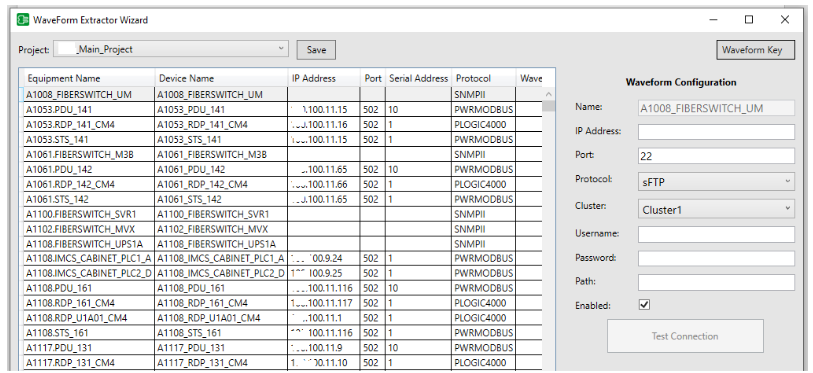Click the Test Connection button

point(685,336)
